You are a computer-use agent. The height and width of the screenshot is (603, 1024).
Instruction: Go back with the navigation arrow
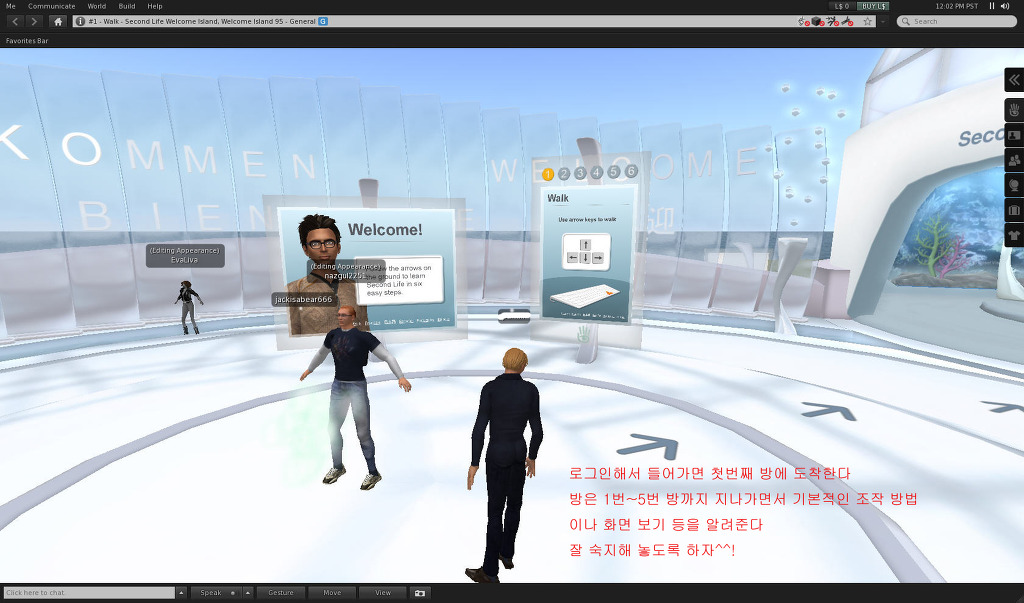16,22
